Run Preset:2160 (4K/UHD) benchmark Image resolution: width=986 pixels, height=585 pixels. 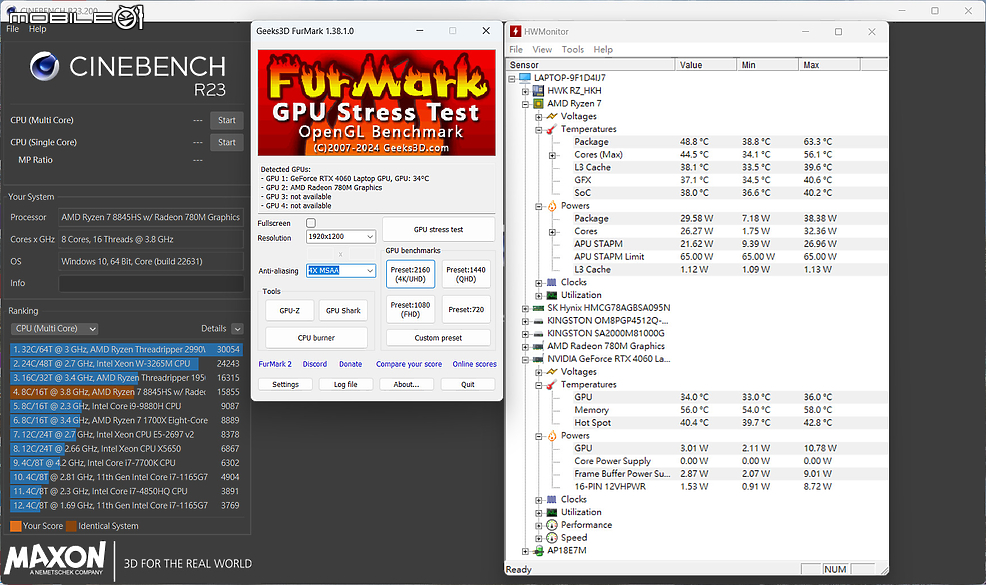click(x=410, y=274)
